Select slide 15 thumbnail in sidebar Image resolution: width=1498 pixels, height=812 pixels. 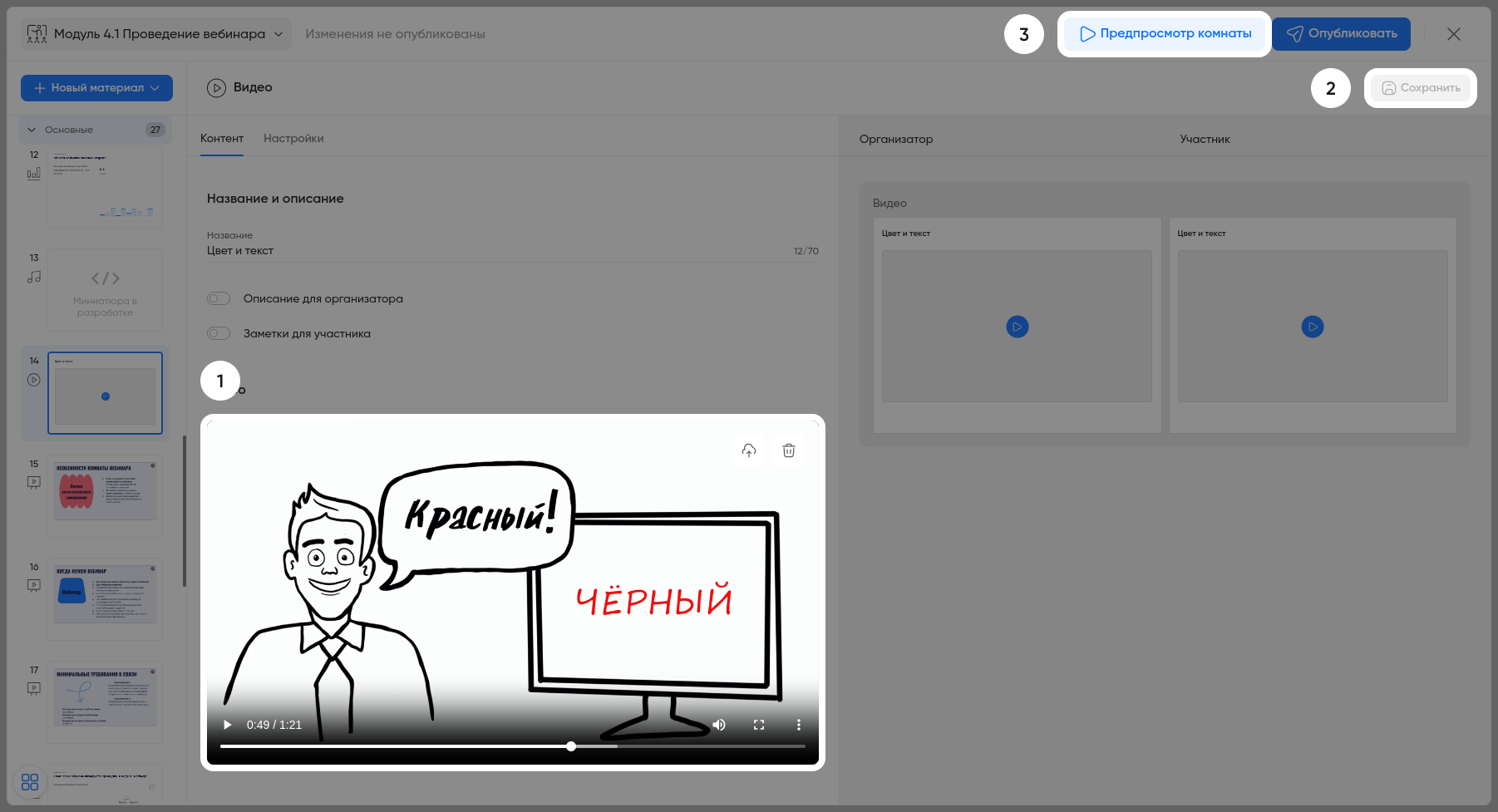click(105, 495)
